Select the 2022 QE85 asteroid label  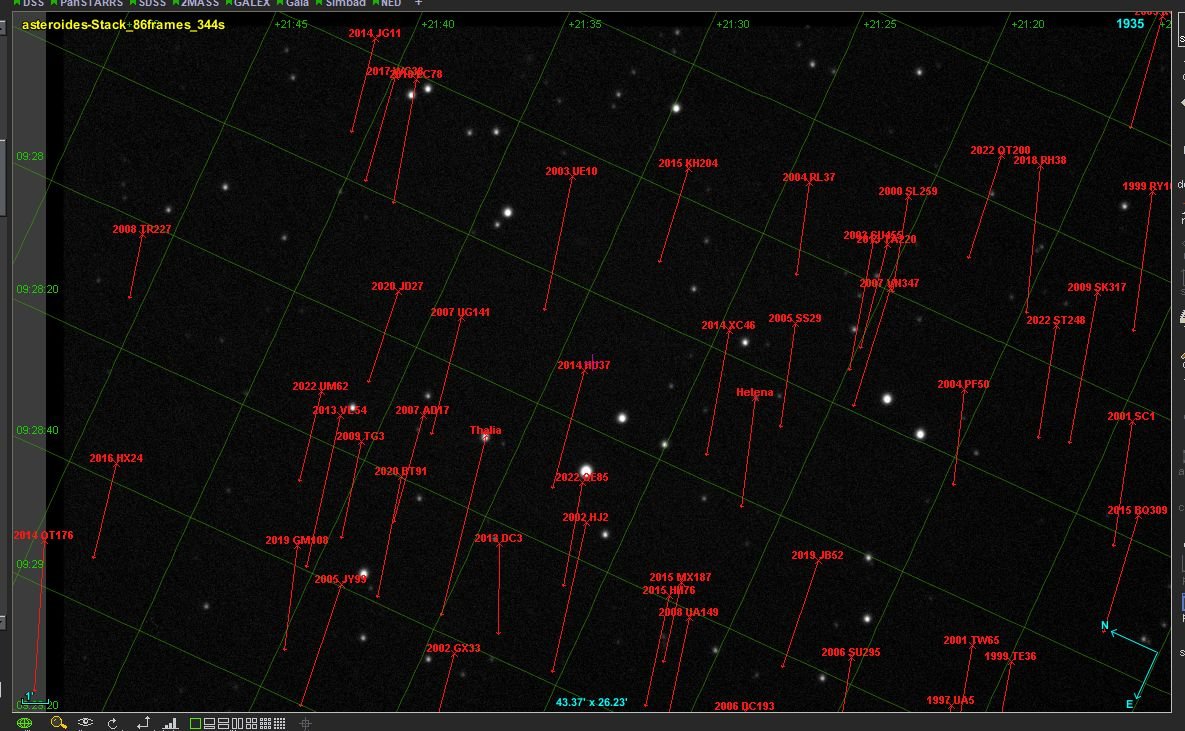581,477
